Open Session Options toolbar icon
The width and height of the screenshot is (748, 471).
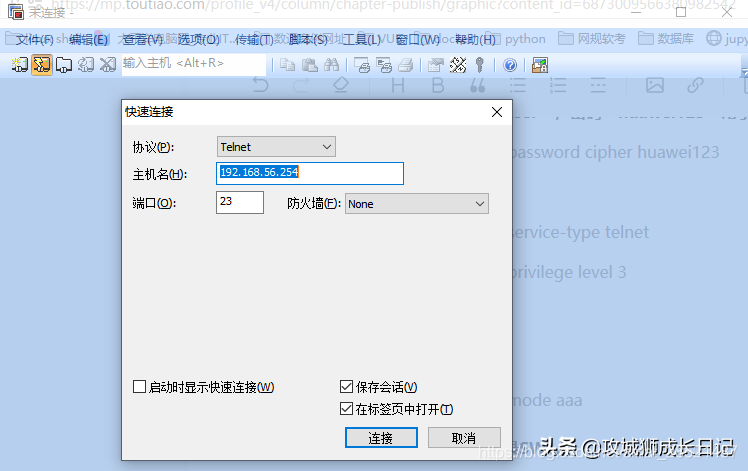(436, 65)
